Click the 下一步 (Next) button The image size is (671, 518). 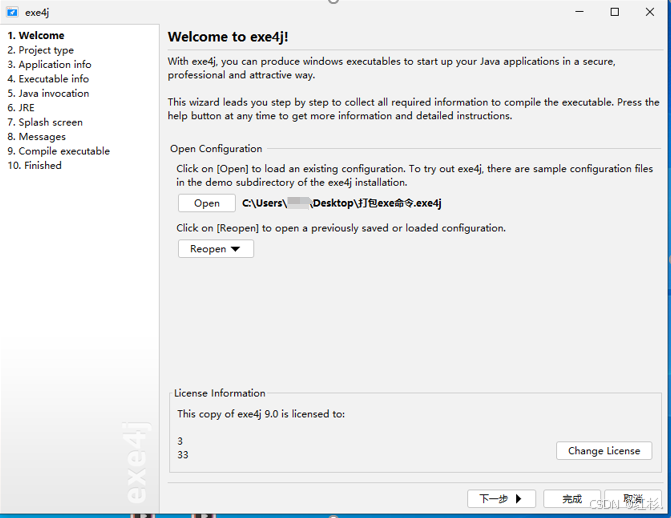click(501, 499)
